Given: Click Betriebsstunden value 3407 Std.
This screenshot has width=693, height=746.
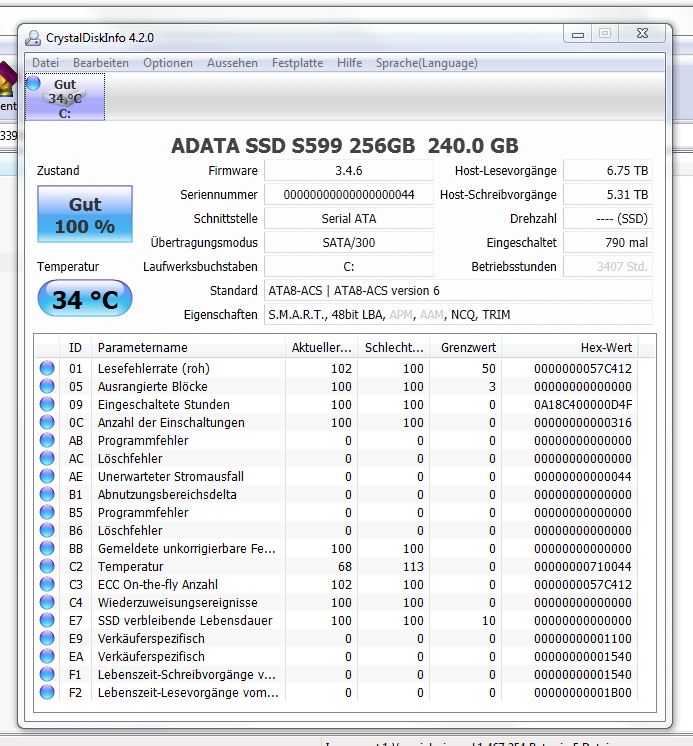Looking at the screenshot, I should coord(608,266).
